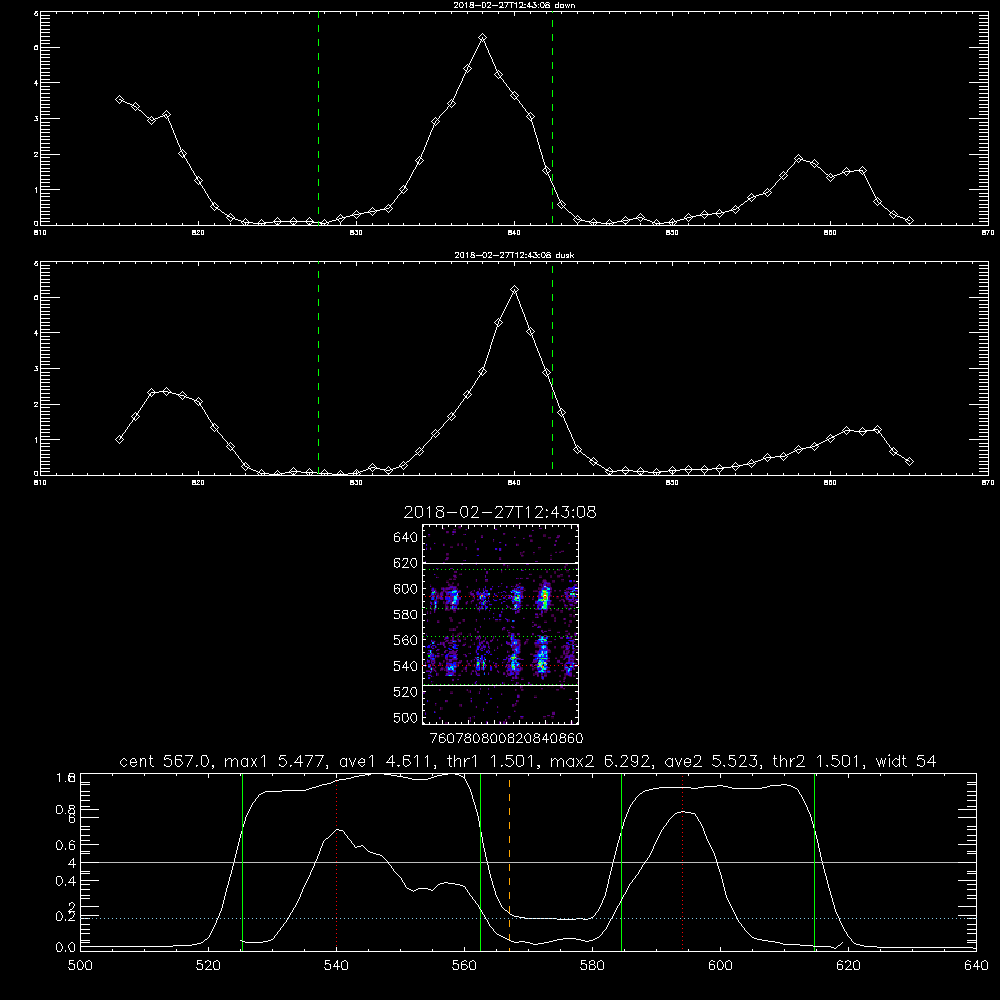This screenshot has width=1000, height=1000.
Task: Click the 540 label on bottom plot x-axis
Action: [336, 966]
